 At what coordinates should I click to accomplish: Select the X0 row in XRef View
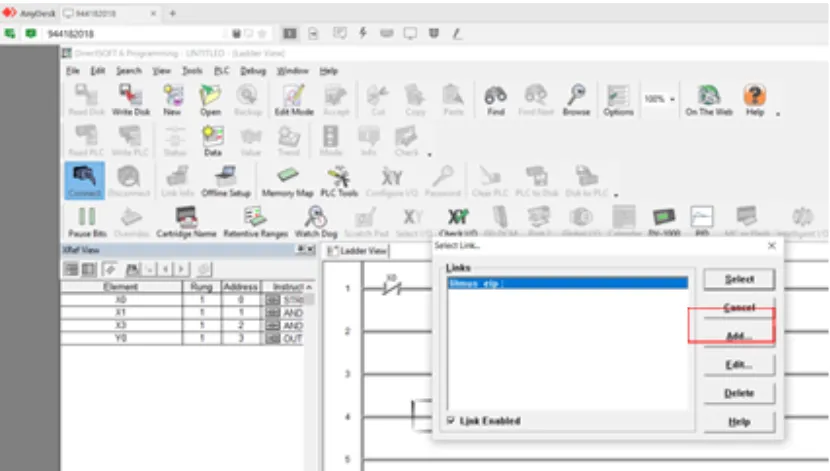coord(183,300)
